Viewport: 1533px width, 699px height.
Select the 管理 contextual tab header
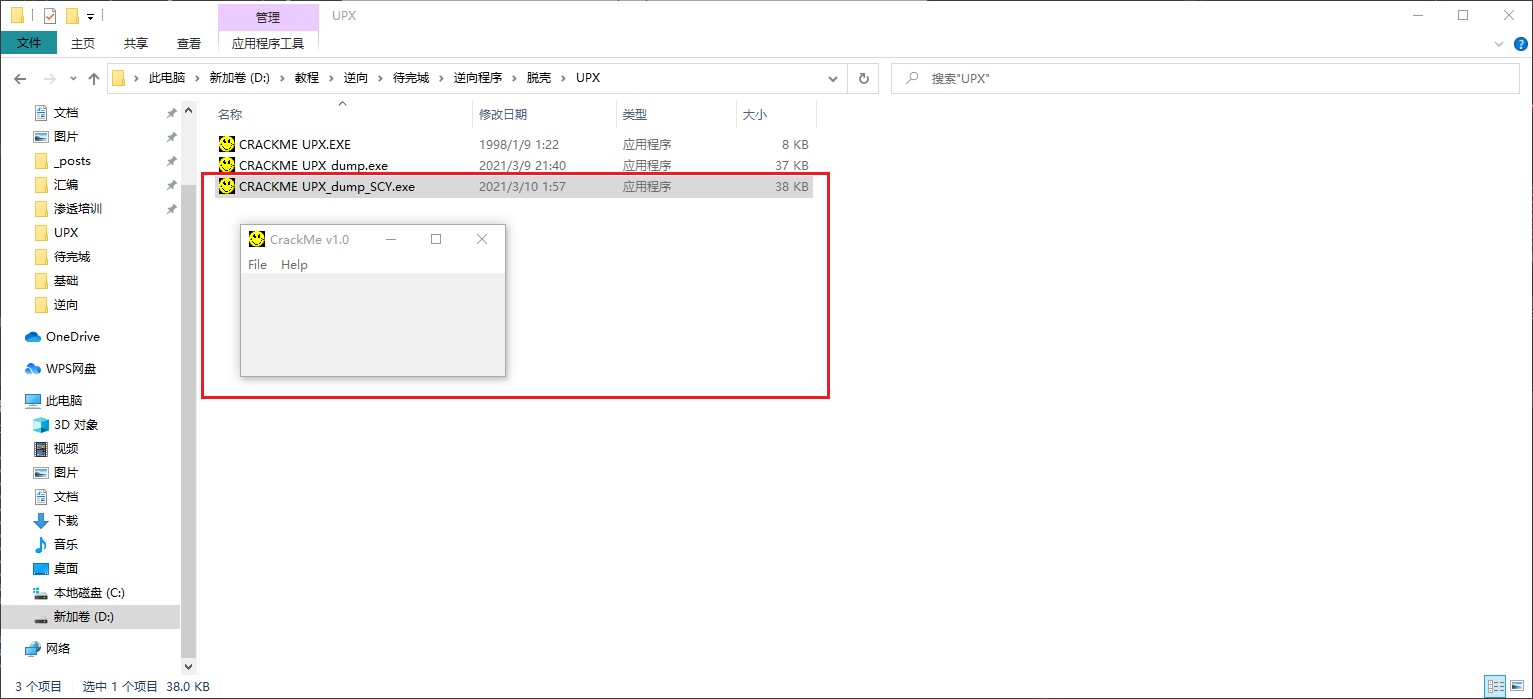[268, 17]
